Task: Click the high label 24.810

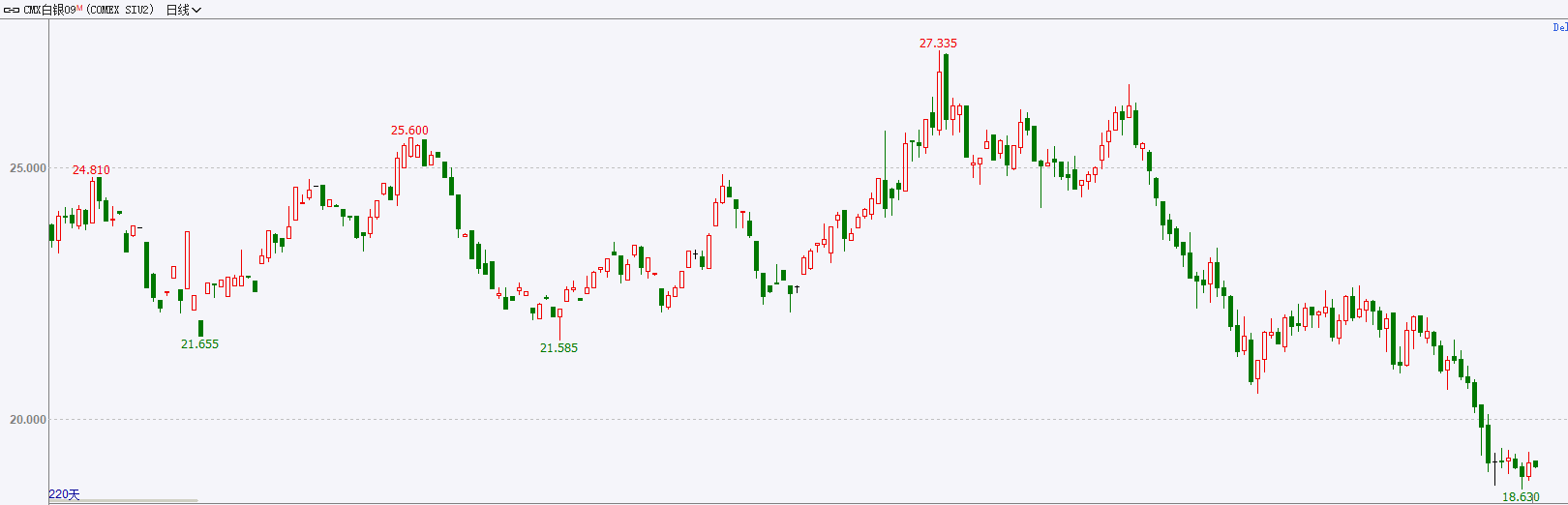Action: (91, 170)
